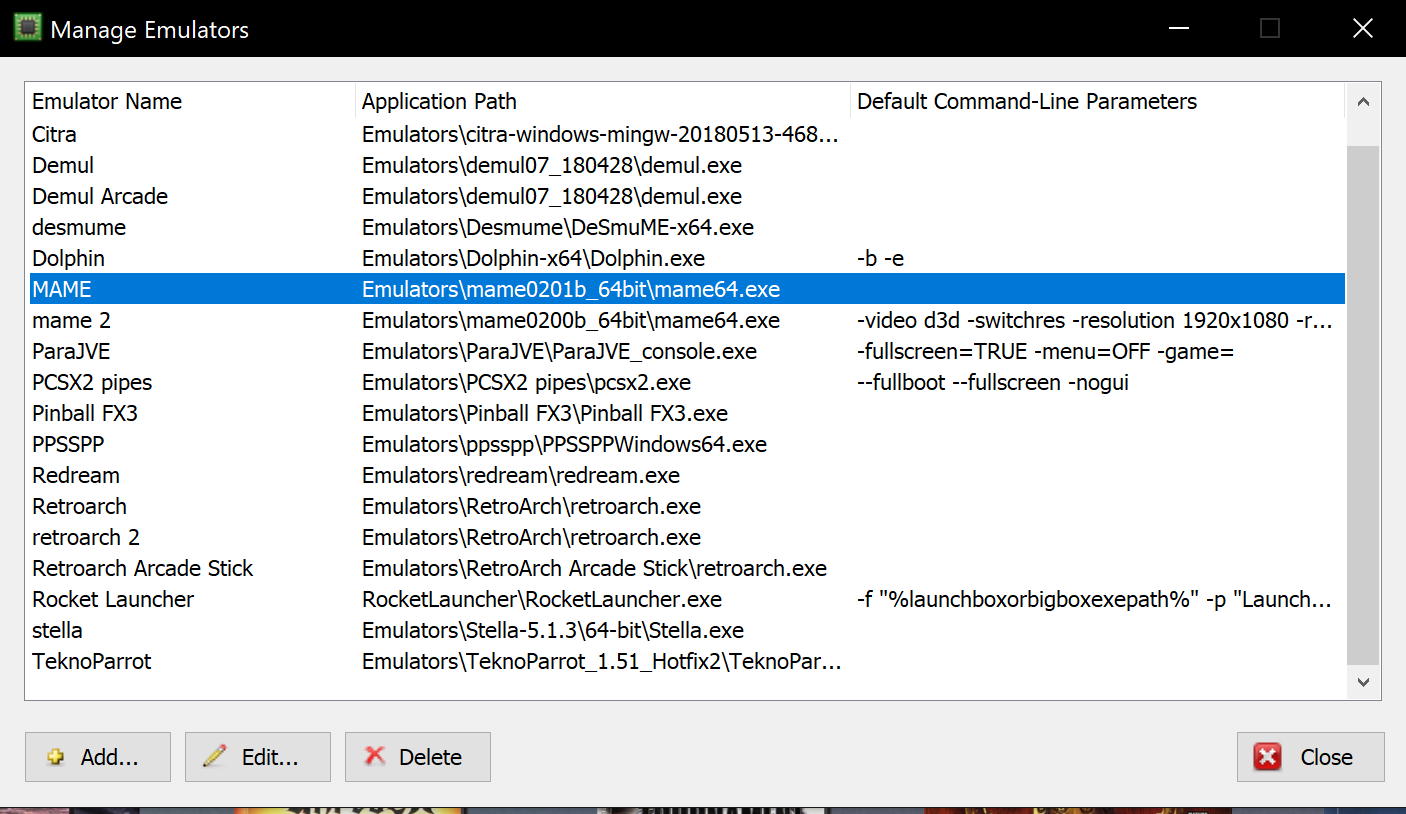Open the Edit... dialog for the selected emulator
Image resolution: width=1406 pixels, height=814 pixels.
[258, 757]
